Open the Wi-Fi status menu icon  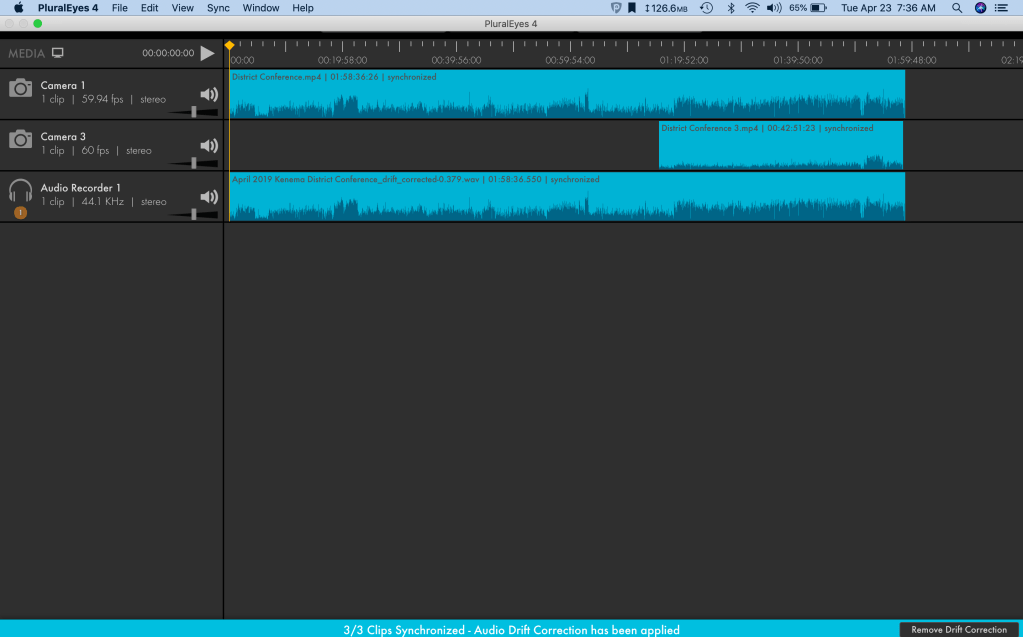(x=751, y=8)
